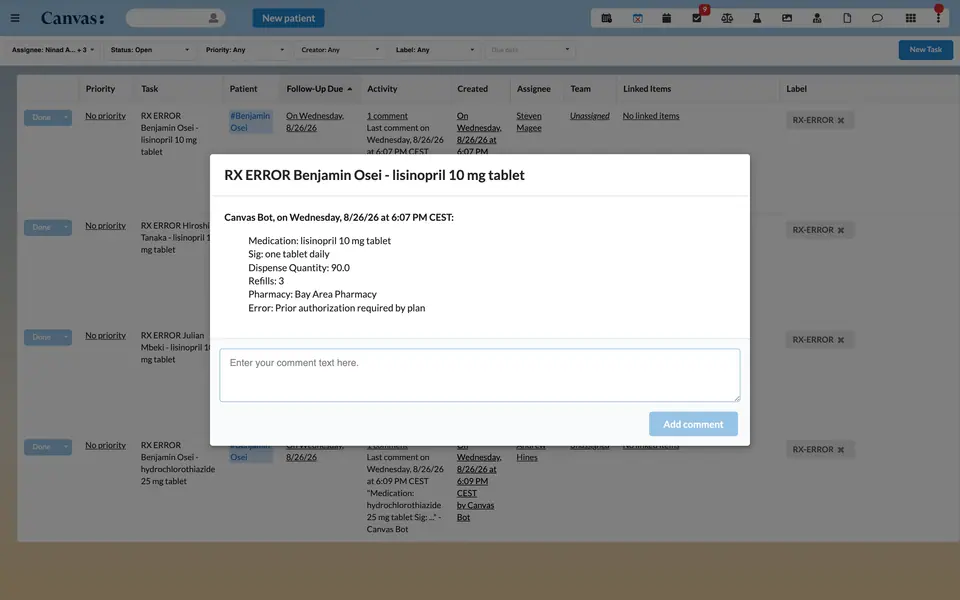Viewport: 960px width, 600px height.
Task: Open the Assignee filter dropdown
Action: coord(53,50)
